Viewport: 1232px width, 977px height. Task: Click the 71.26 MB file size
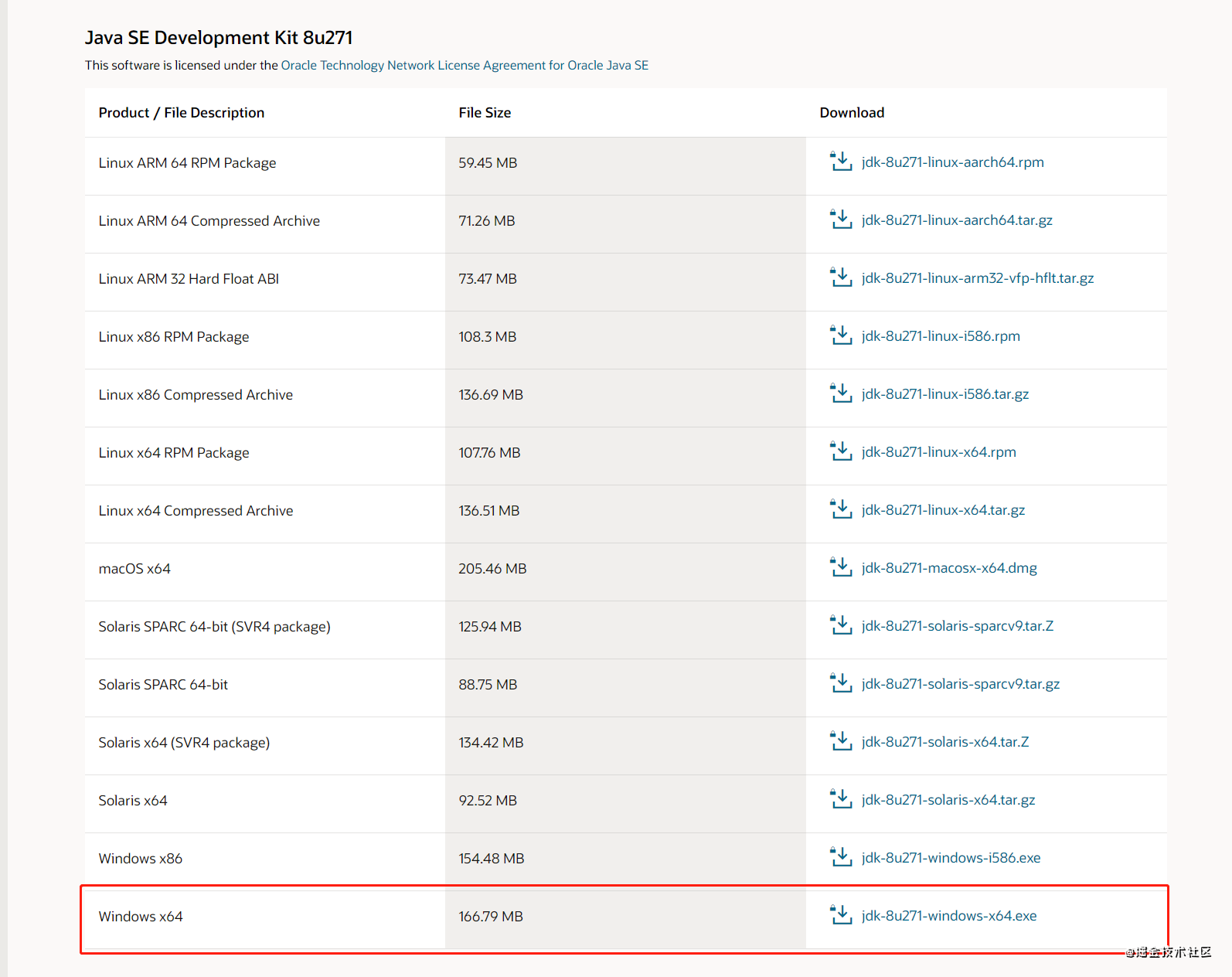point(487,221)
